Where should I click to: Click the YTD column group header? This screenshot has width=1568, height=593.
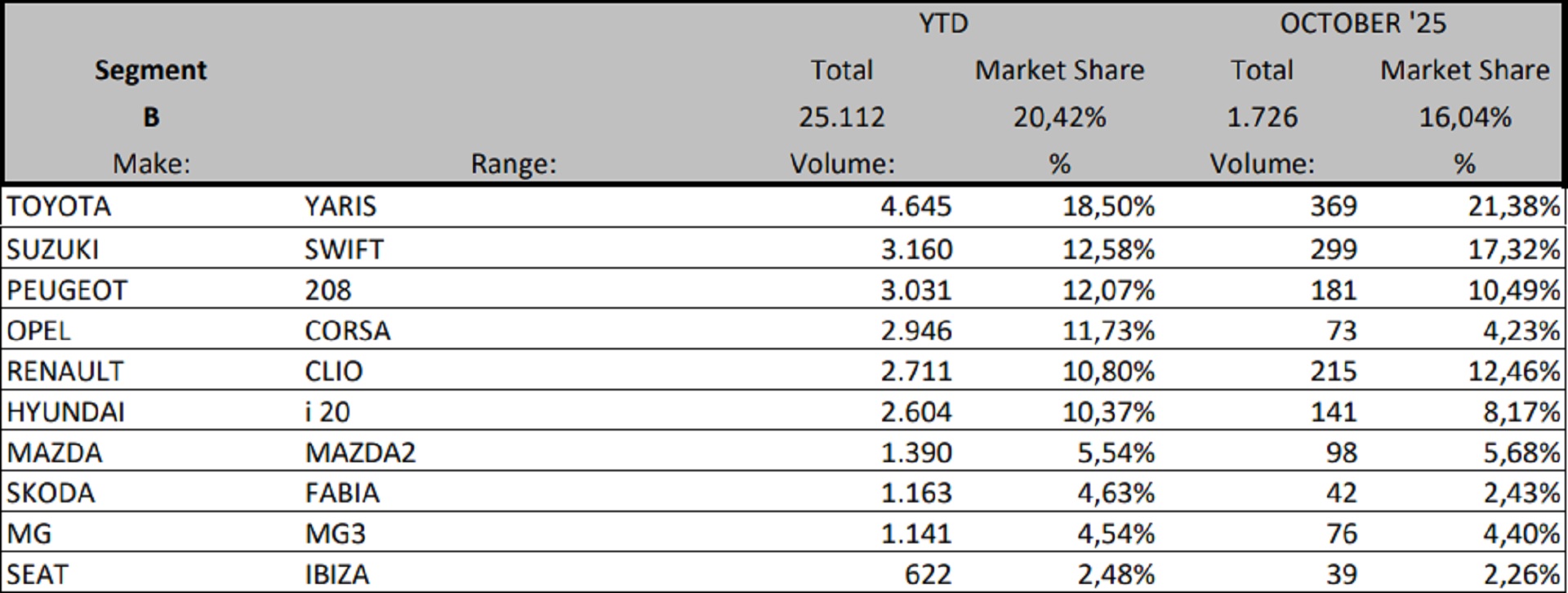(x=943, y=23)
